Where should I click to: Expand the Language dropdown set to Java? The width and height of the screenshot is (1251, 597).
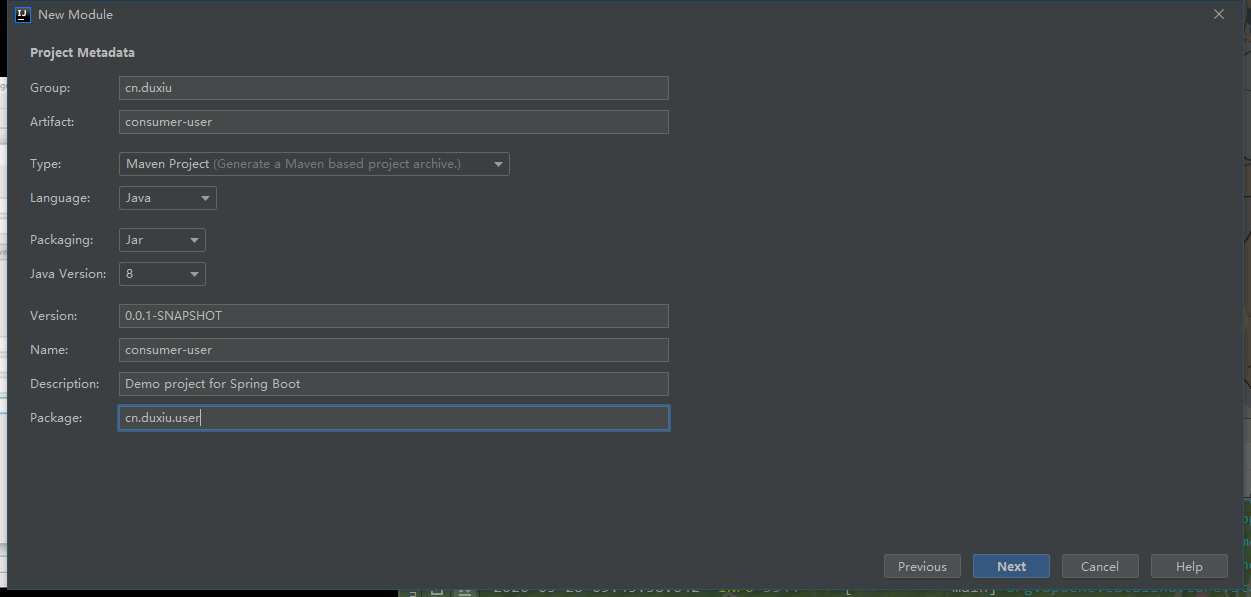click(x=167, y=198)
